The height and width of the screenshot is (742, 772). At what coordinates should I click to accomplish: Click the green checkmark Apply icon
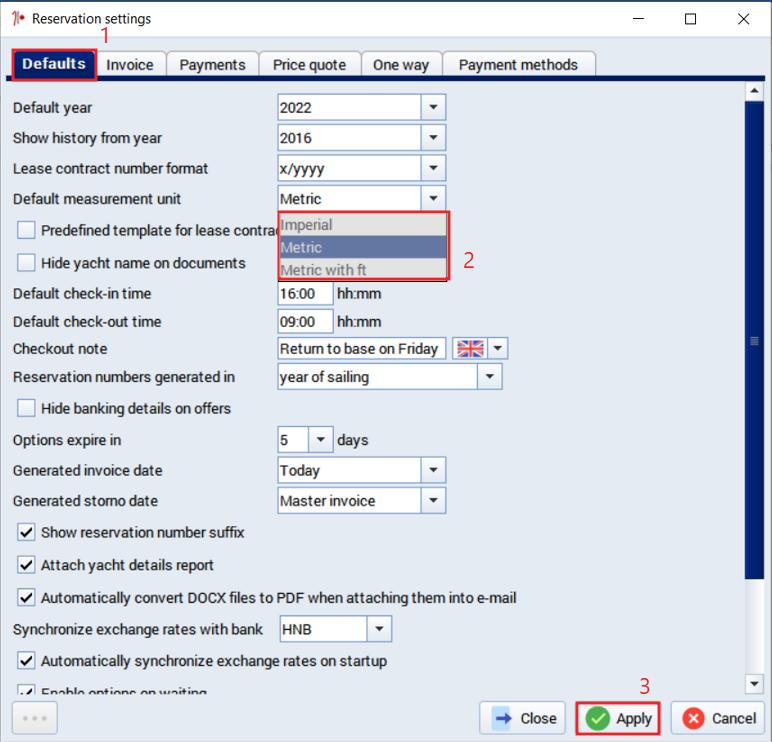pos(597,719)
